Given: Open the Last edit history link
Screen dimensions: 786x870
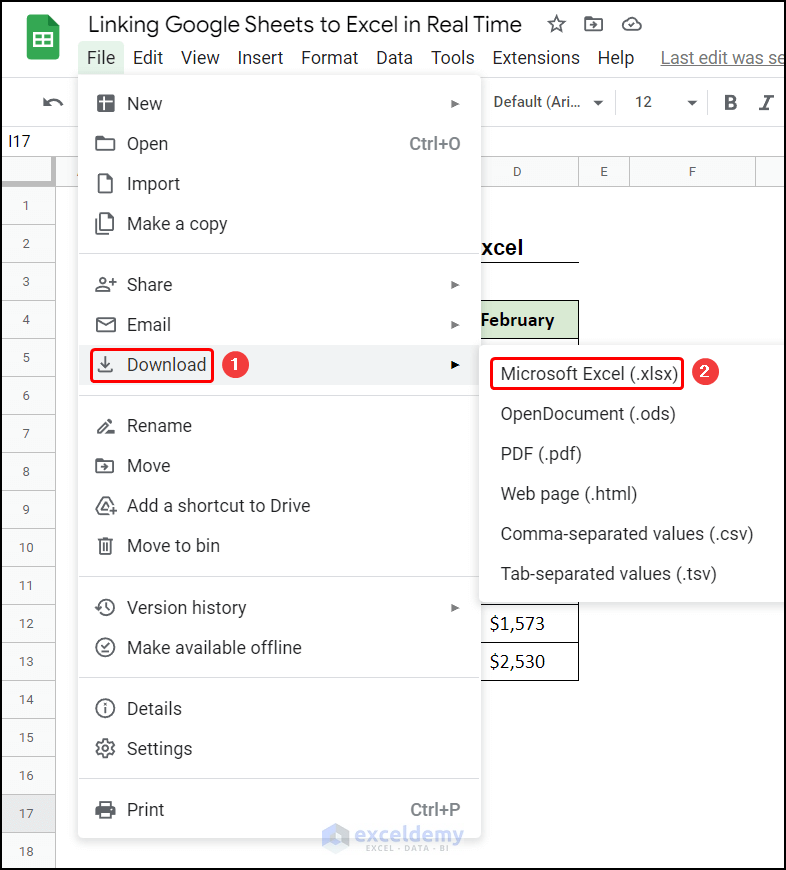Looking at the screenshot, I should [722, 58].
